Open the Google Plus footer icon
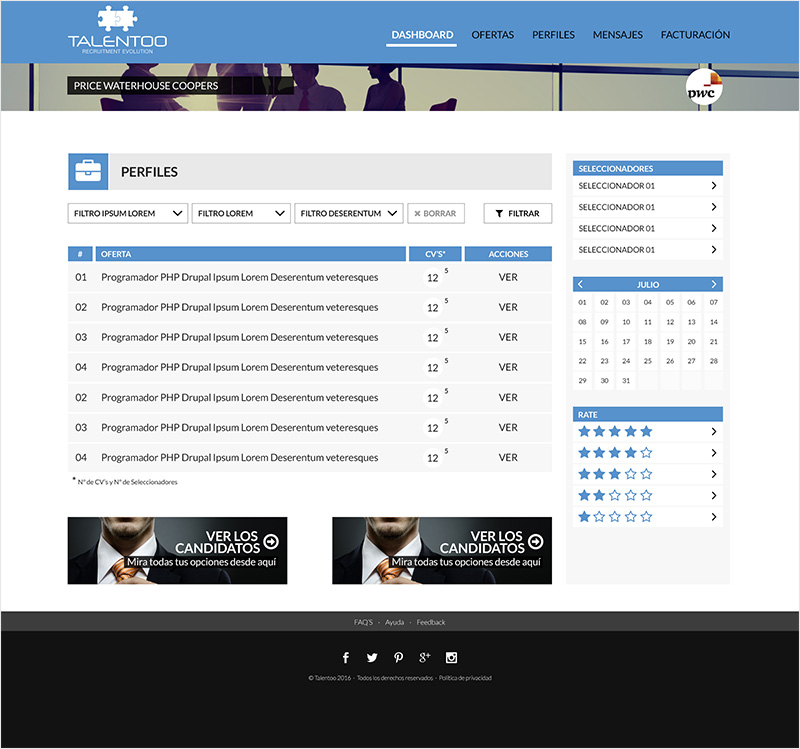Screen dimensions: 800x749 (x=424, y=658)
